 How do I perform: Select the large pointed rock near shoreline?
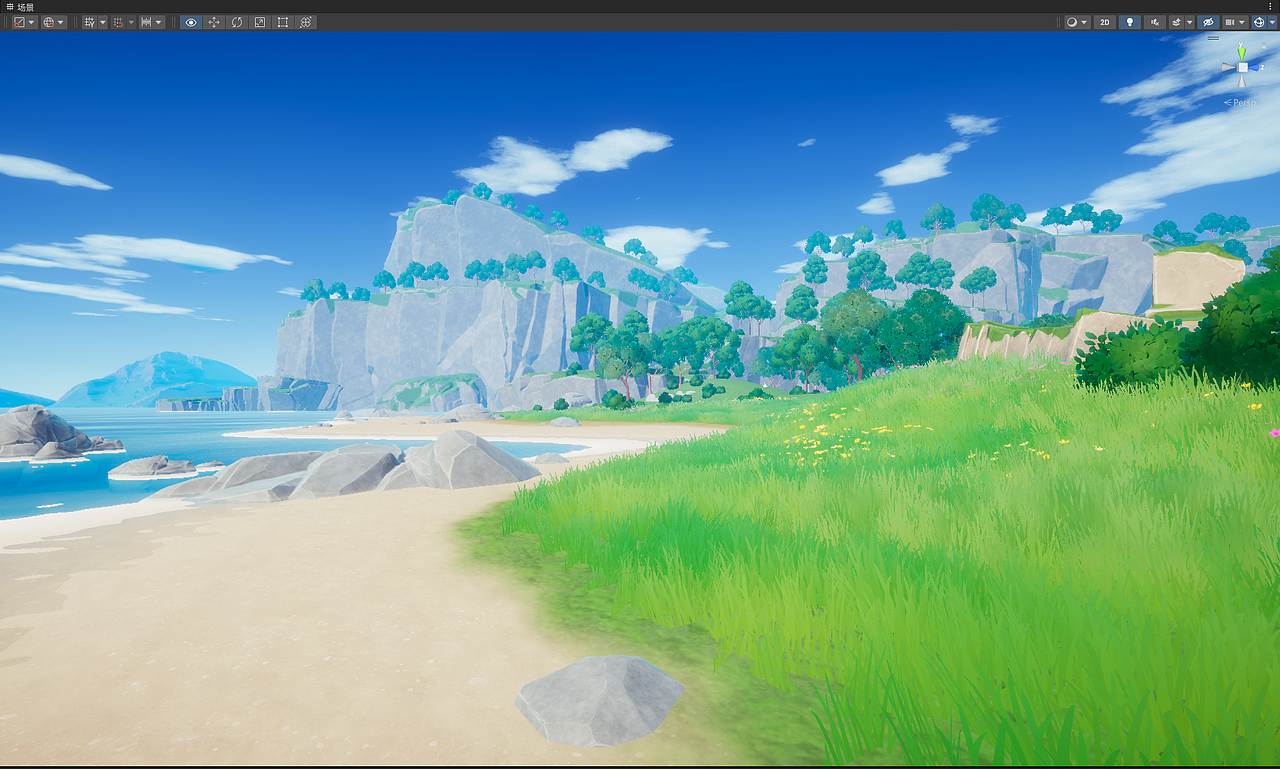(459, 459)
